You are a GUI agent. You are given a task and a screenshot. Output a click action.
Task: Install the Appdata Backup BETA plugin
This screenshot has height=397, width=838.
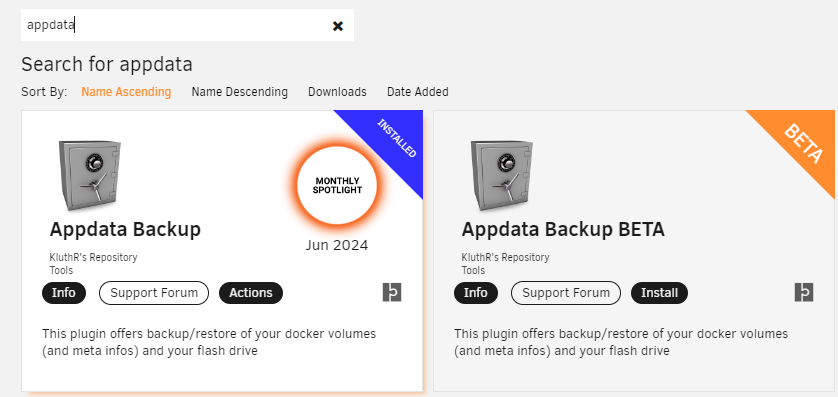pyautogui.click(x=659, y=293)
